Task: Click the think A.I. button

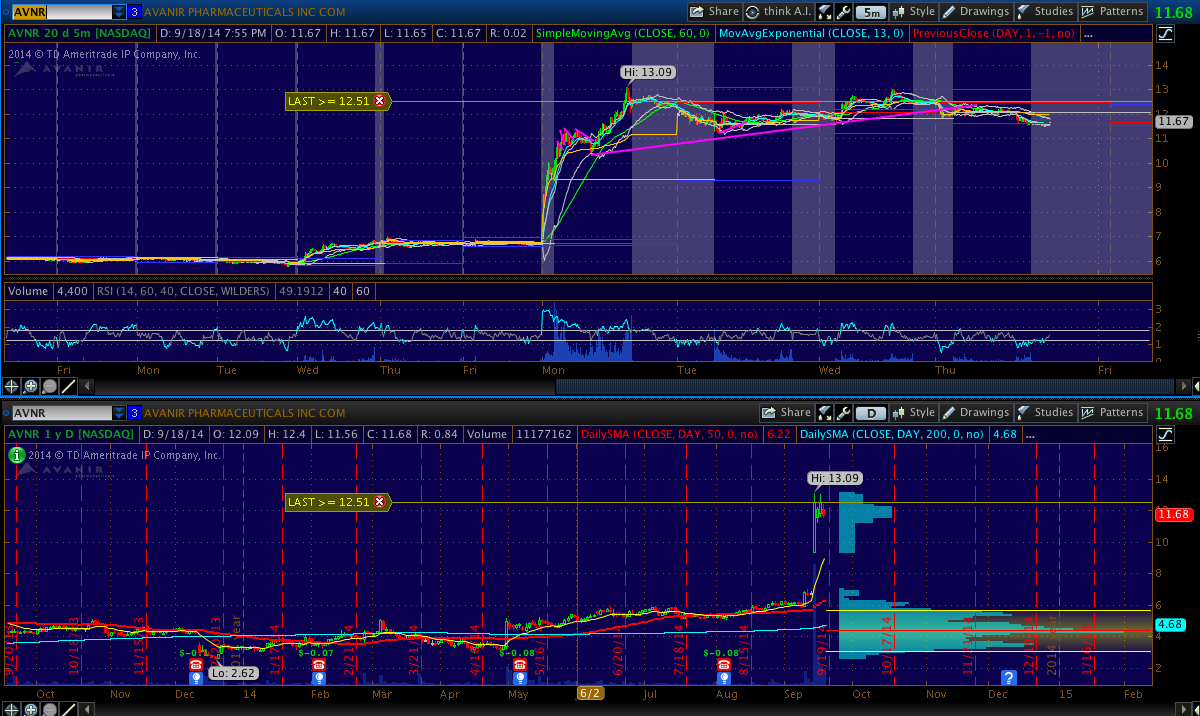Action: 780,12
